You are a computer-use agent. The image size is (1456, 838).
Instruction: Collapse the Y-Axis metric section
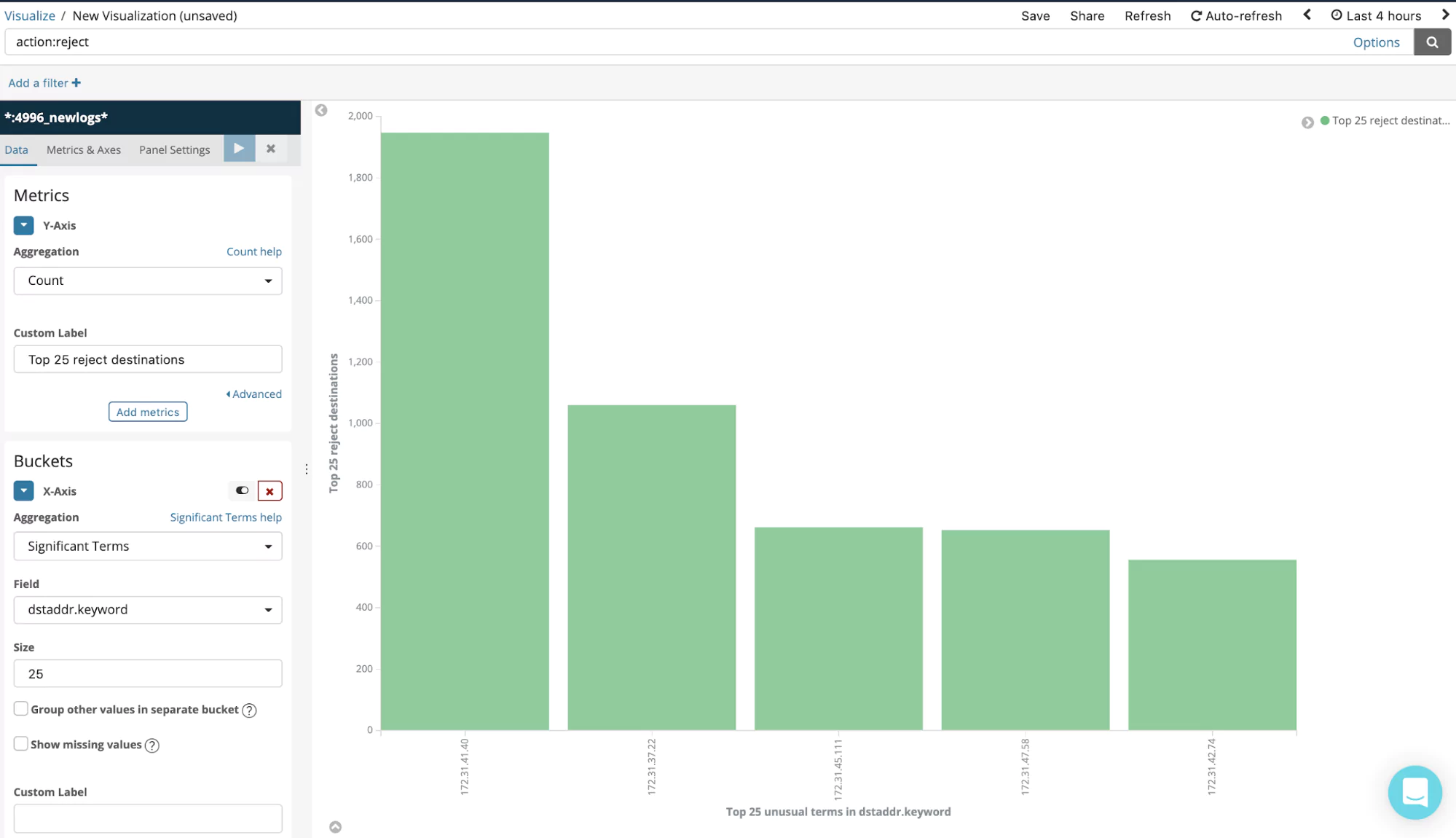coord(23,226)
